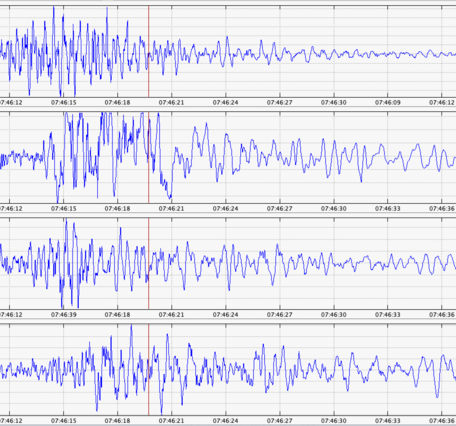
Task: Click 07:46:33 label under the second trace
Action: tap(388, 209)
